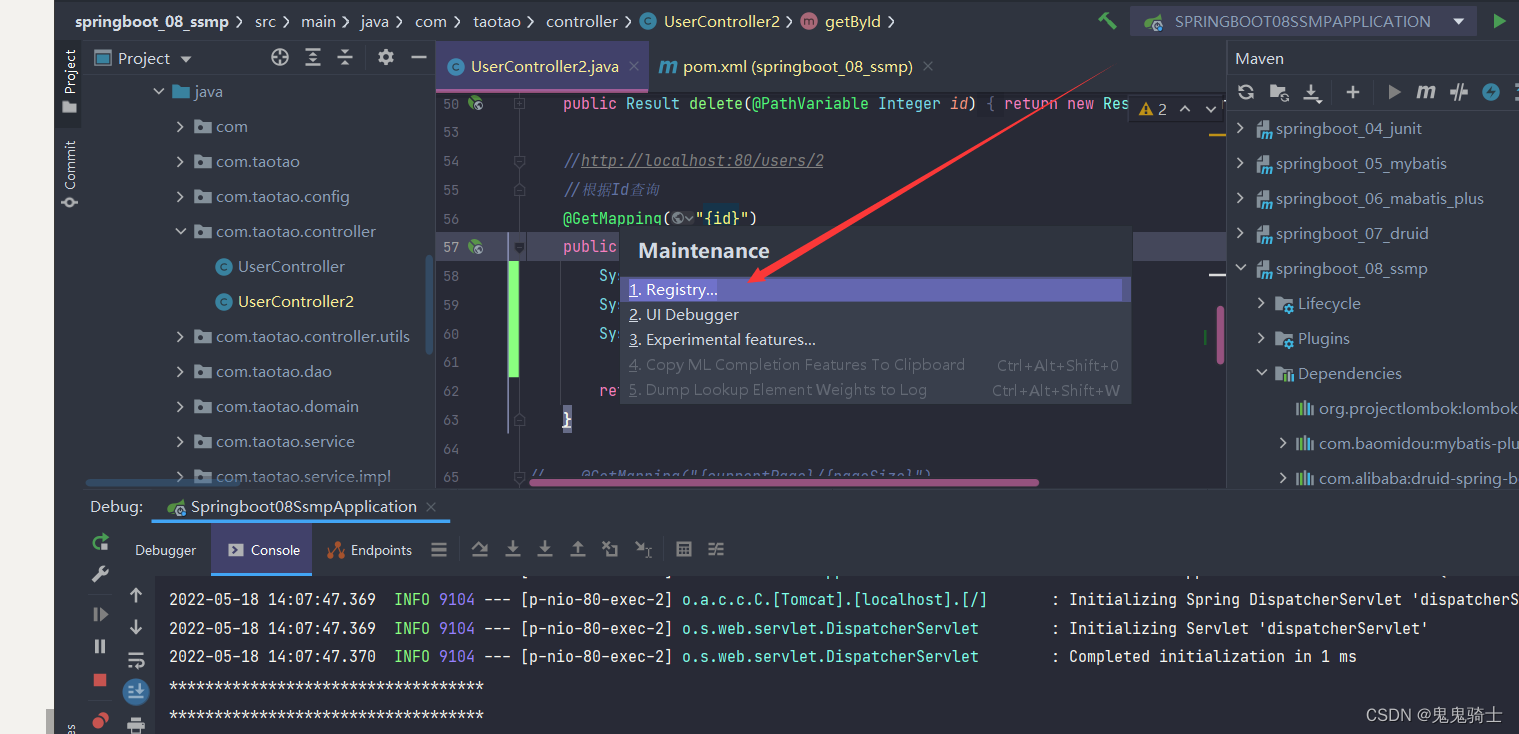The image size is (1519, 734).
Task: Choose Experimental features... in Maintenance popup
Action: [x=875, y=340]
